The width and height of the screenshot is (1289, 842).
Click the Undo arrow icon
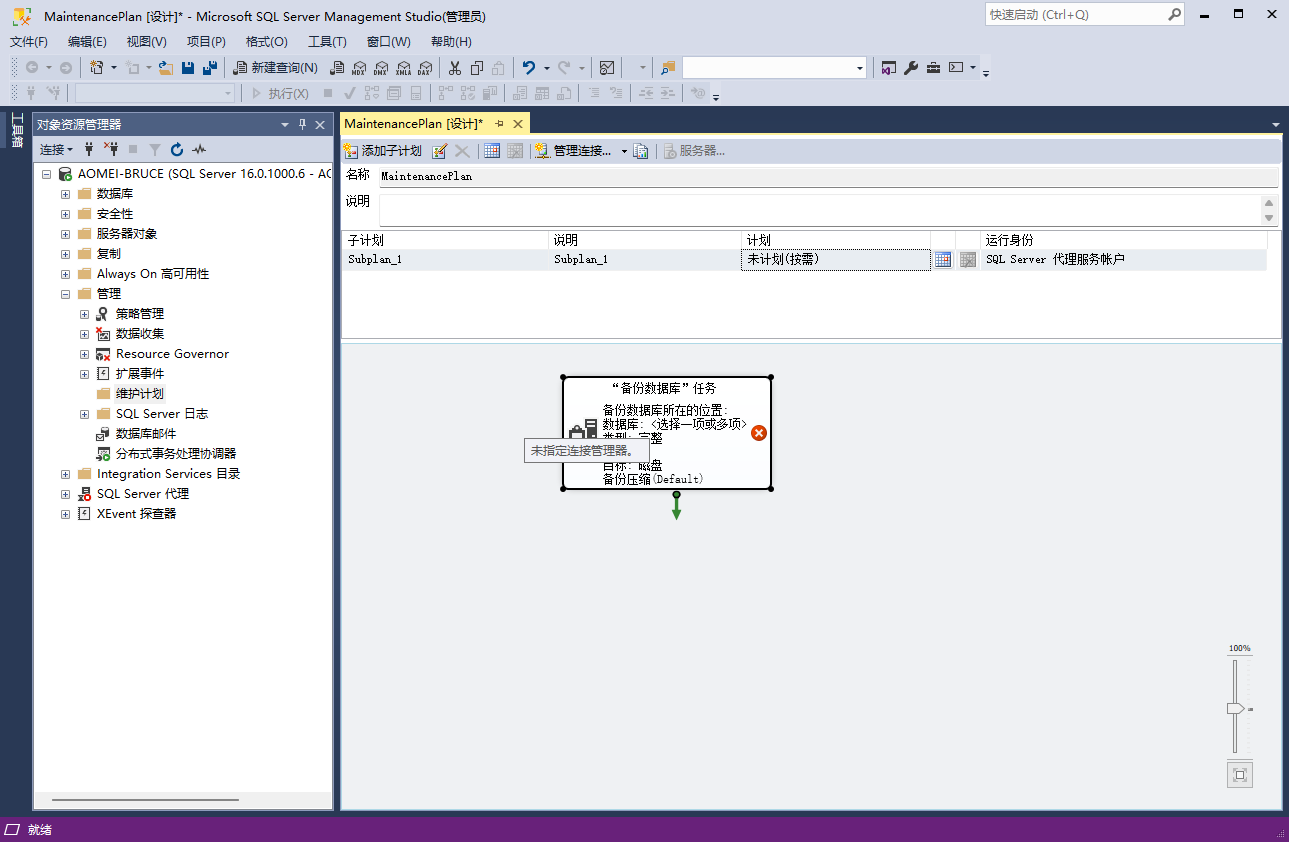click(529, 68)
